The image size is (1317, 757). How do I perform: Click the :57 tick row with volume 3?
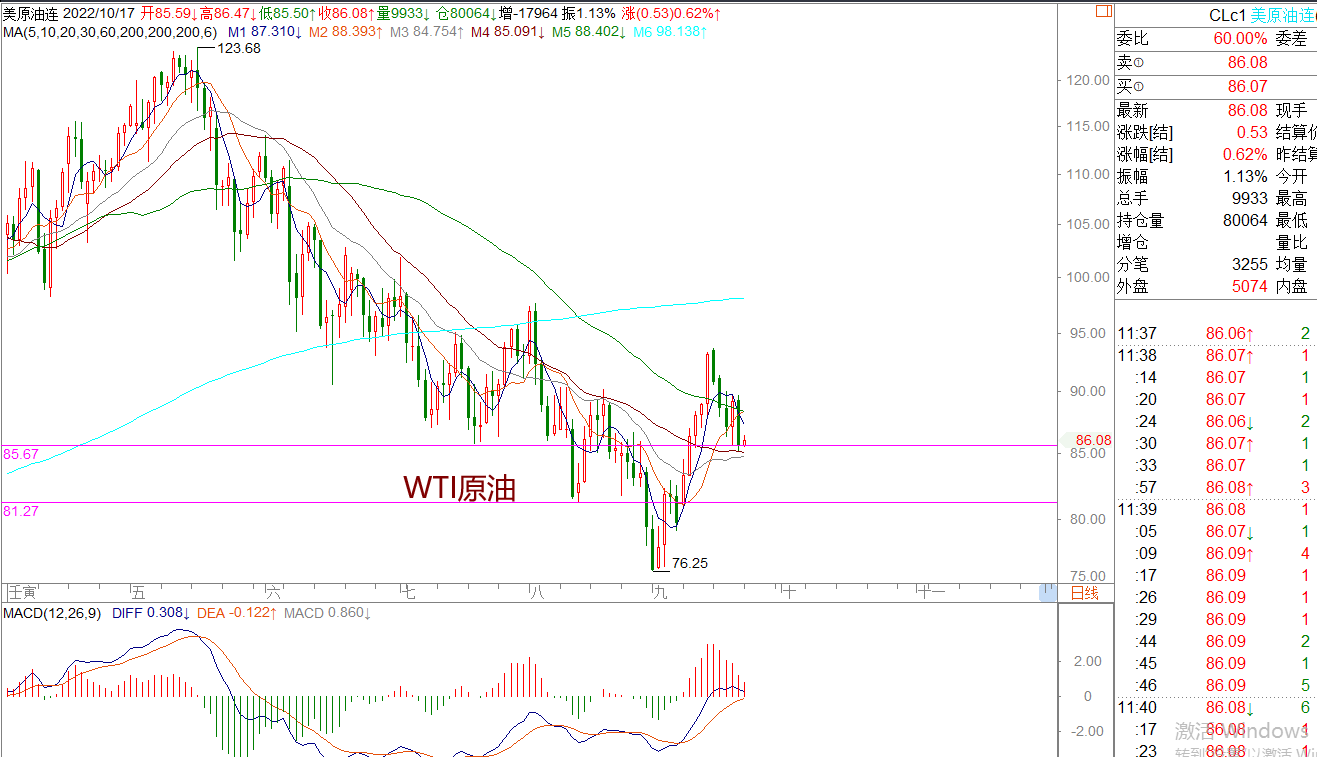[x=1216, y=487]
